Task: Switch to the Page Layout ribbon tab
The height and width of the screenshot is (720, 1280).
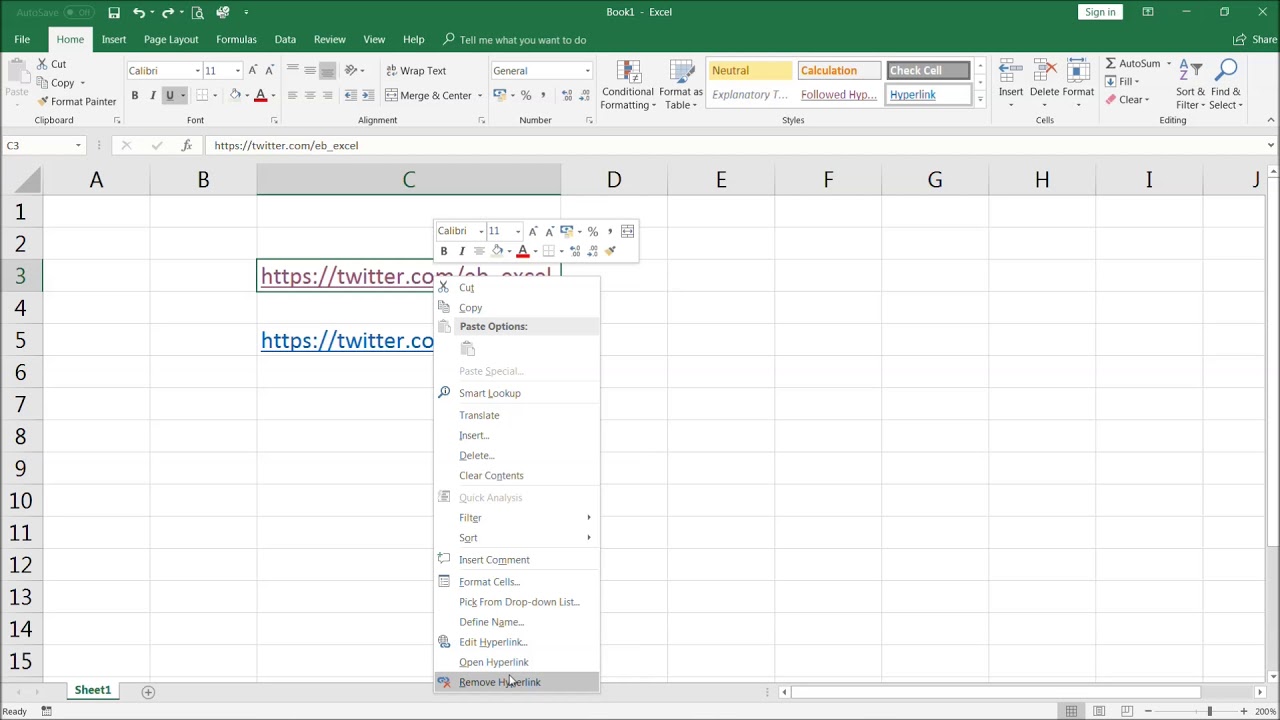Action: [x=171, y=40]
